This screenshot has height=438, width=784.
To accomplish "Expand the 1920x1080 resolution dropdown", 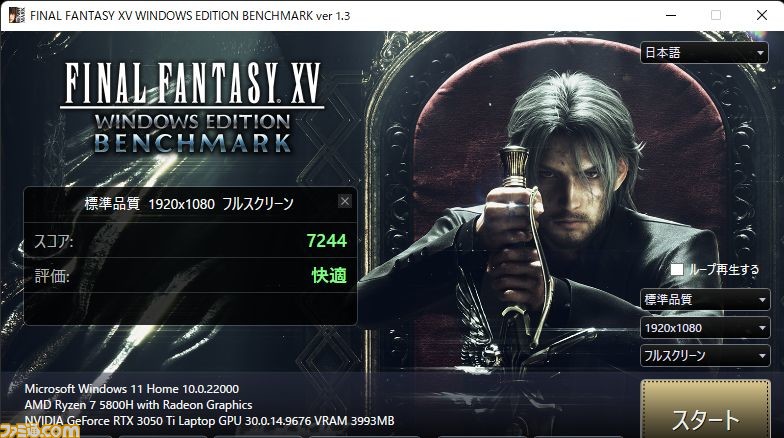I will coord(705,328).
